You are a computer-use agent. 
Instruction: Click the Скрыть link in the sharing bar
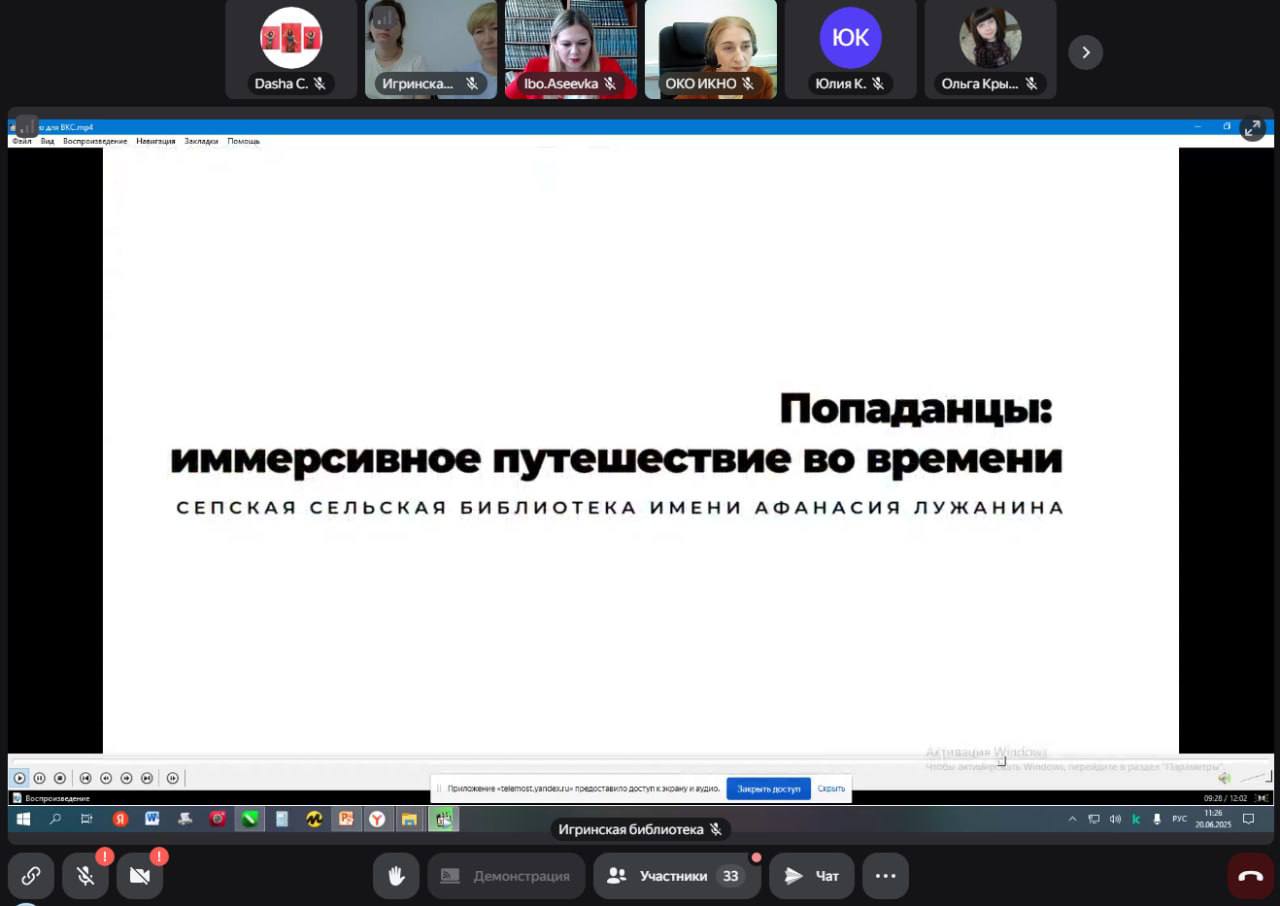tap(831, 788)
